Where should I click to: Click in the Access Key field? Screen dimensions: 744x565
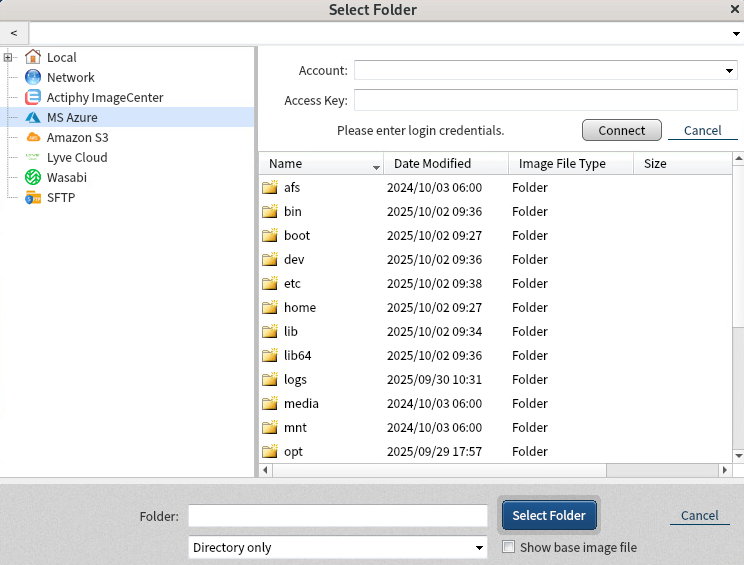click(545, 100)
